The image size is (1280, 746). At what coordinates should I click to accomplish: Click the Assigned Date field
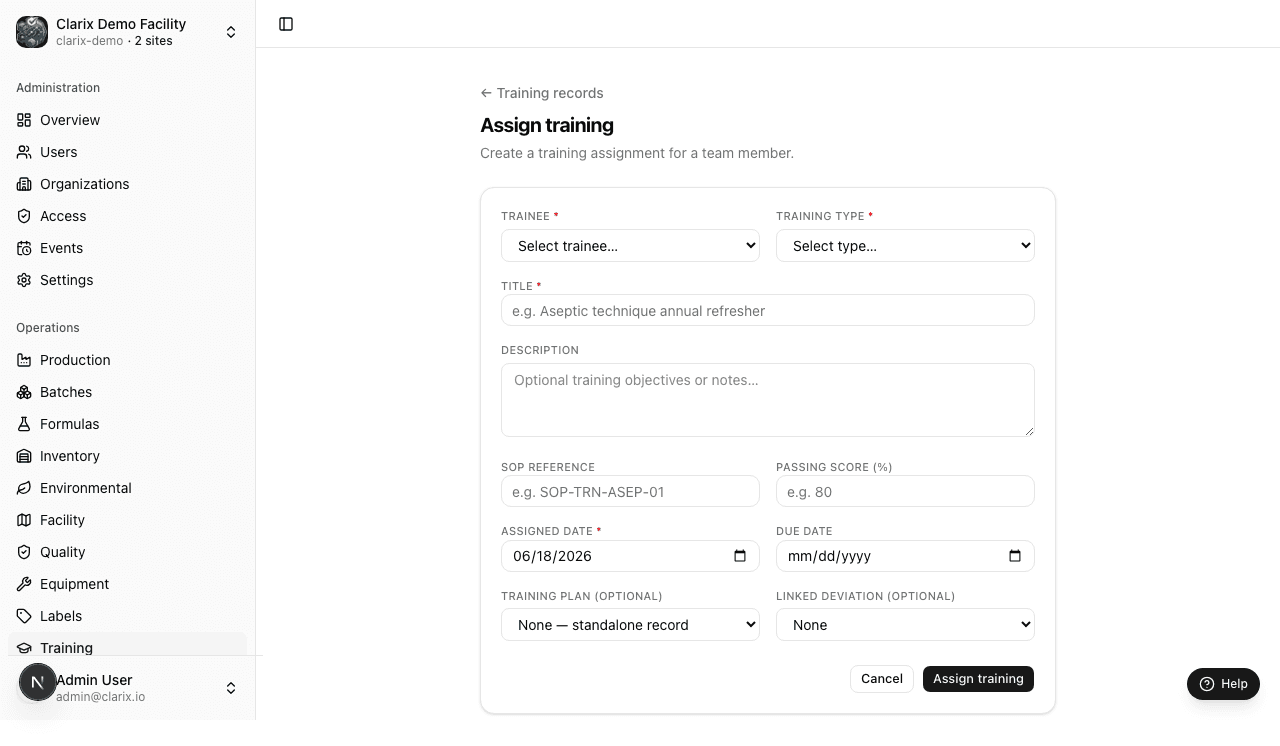(x=630, y=556)
